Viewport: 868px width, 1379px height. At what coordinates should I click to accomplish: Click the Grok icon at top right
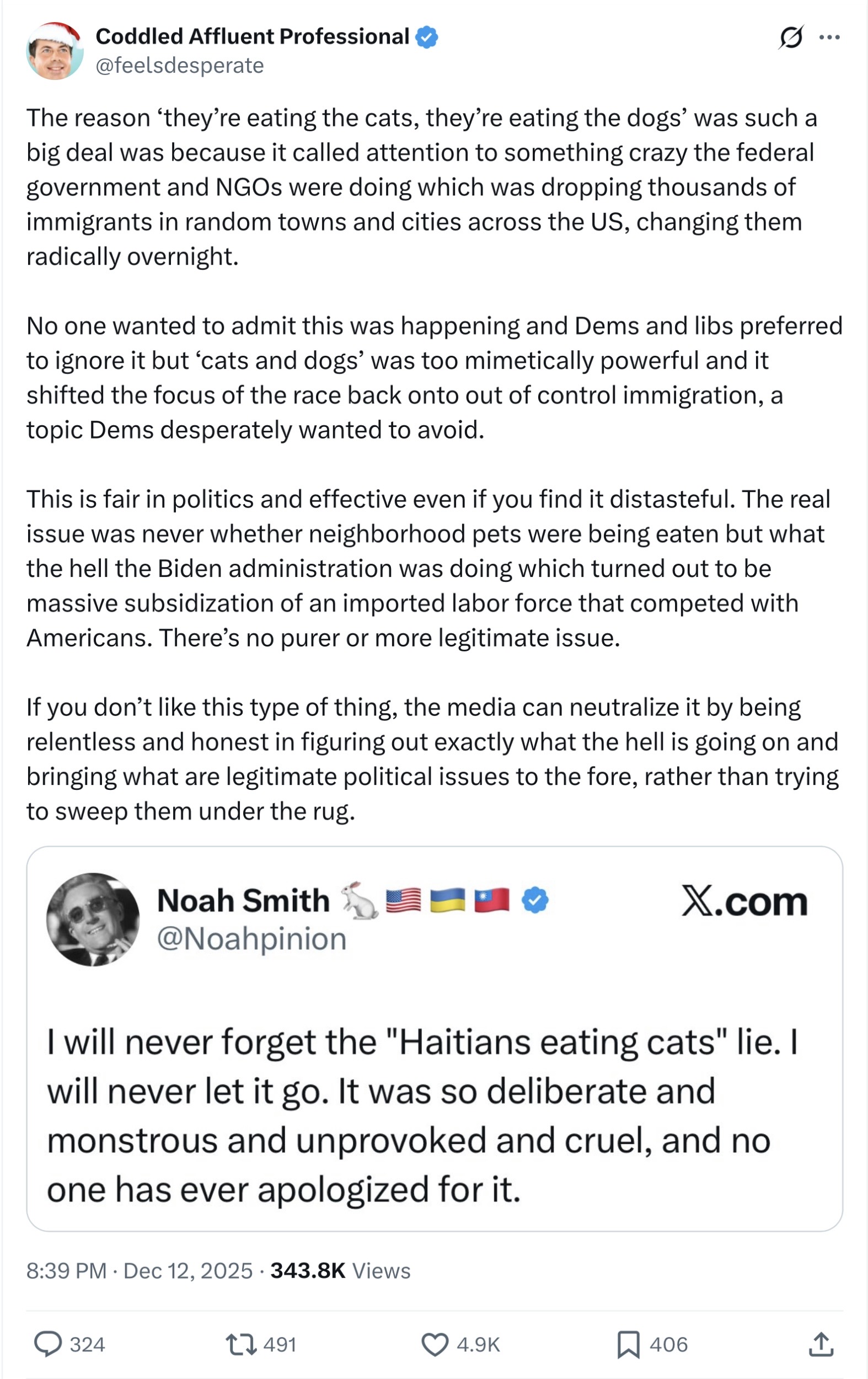(790, 38)
